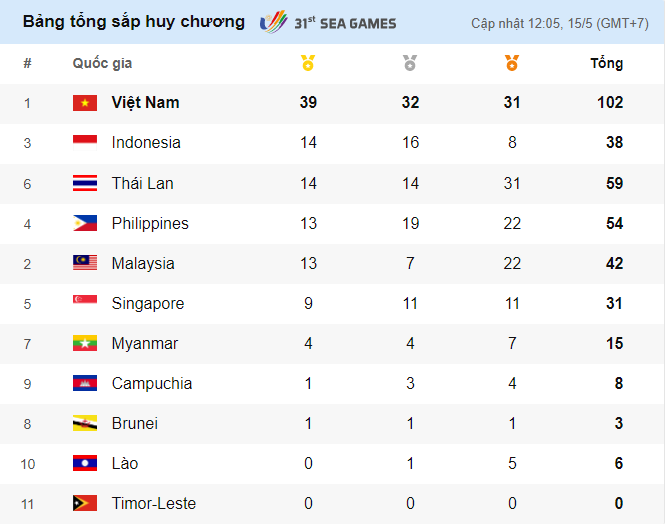This screenshot has height=524, width=665.
Task: Click Vietnam's total of 102 medals
Action: (x=609, y=103)
